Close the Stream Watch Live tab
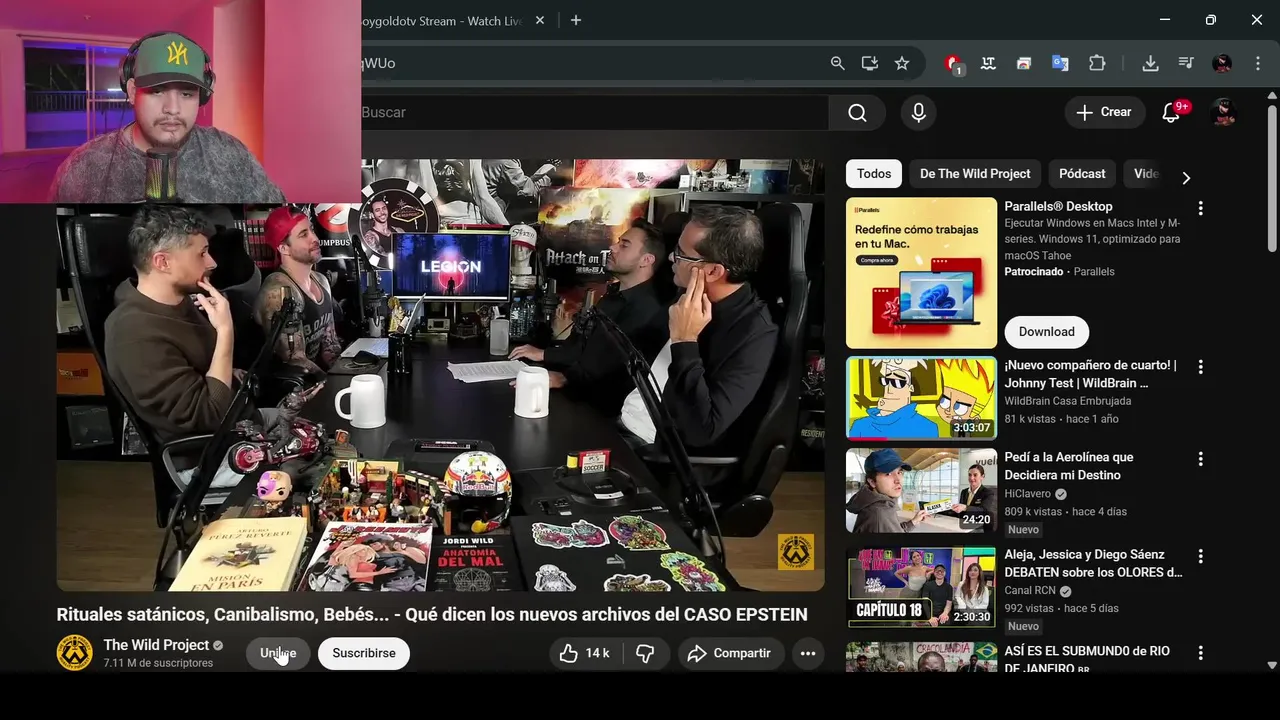 coord(540,20)
